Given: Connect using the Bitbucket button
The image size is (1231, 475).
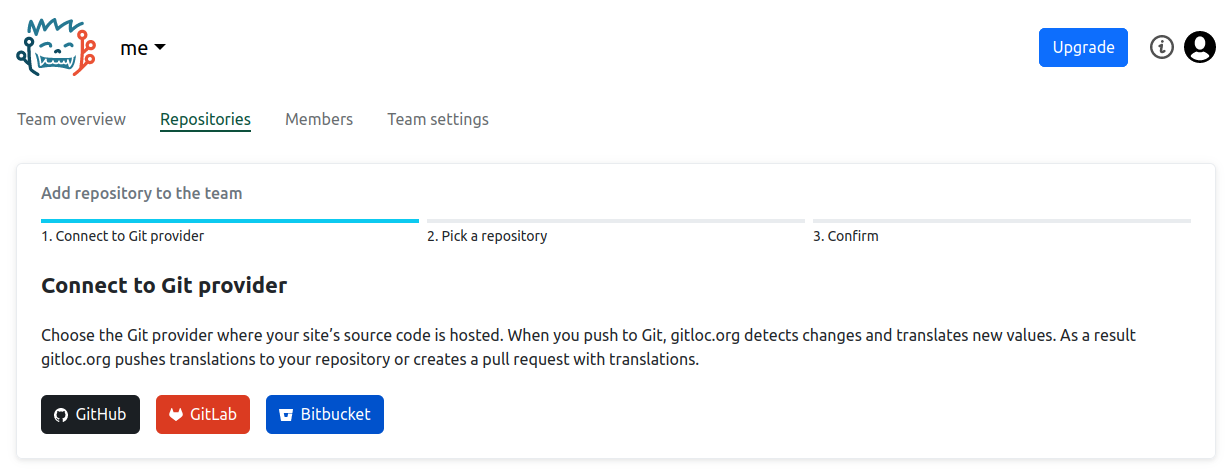Looking at the screenshot, I should click(324, 414).
